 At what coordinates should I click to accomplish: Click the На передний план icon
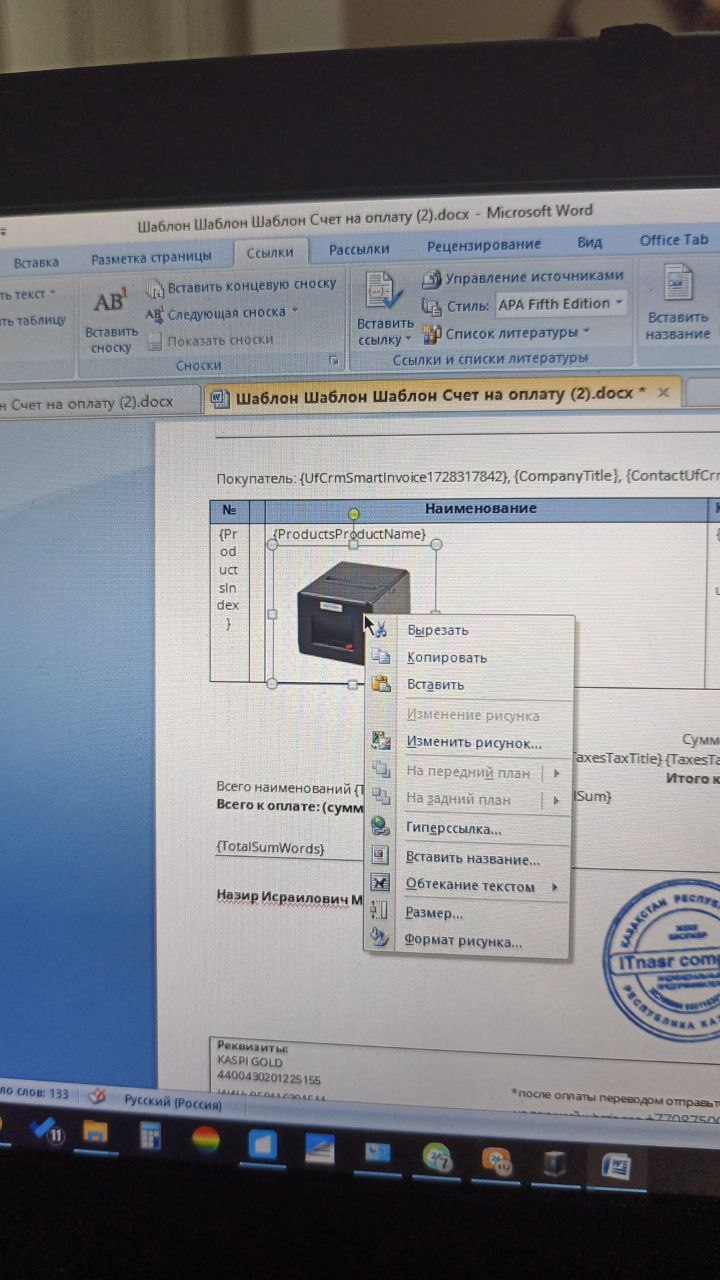[x=380, y=771]
